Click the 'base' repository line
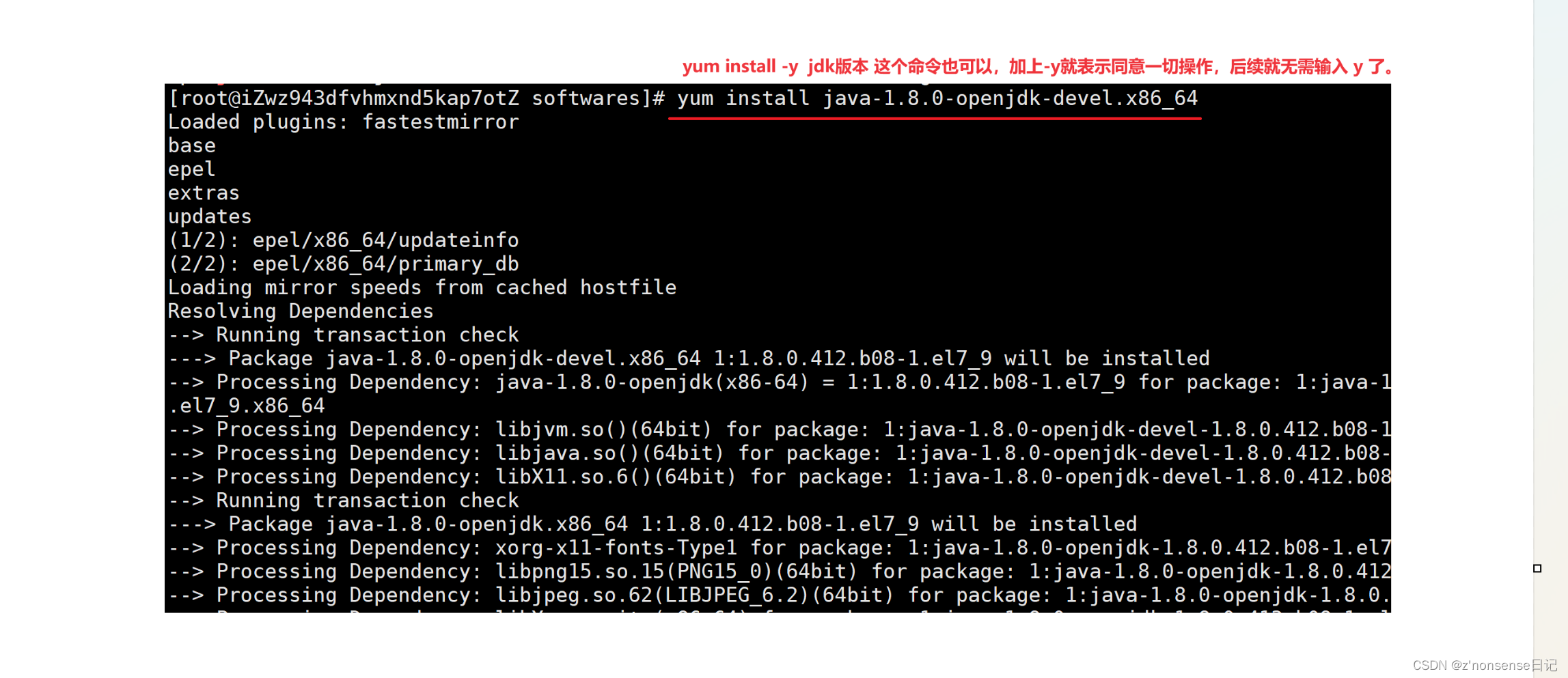1568x678 pixels. (x=192, y=146)
